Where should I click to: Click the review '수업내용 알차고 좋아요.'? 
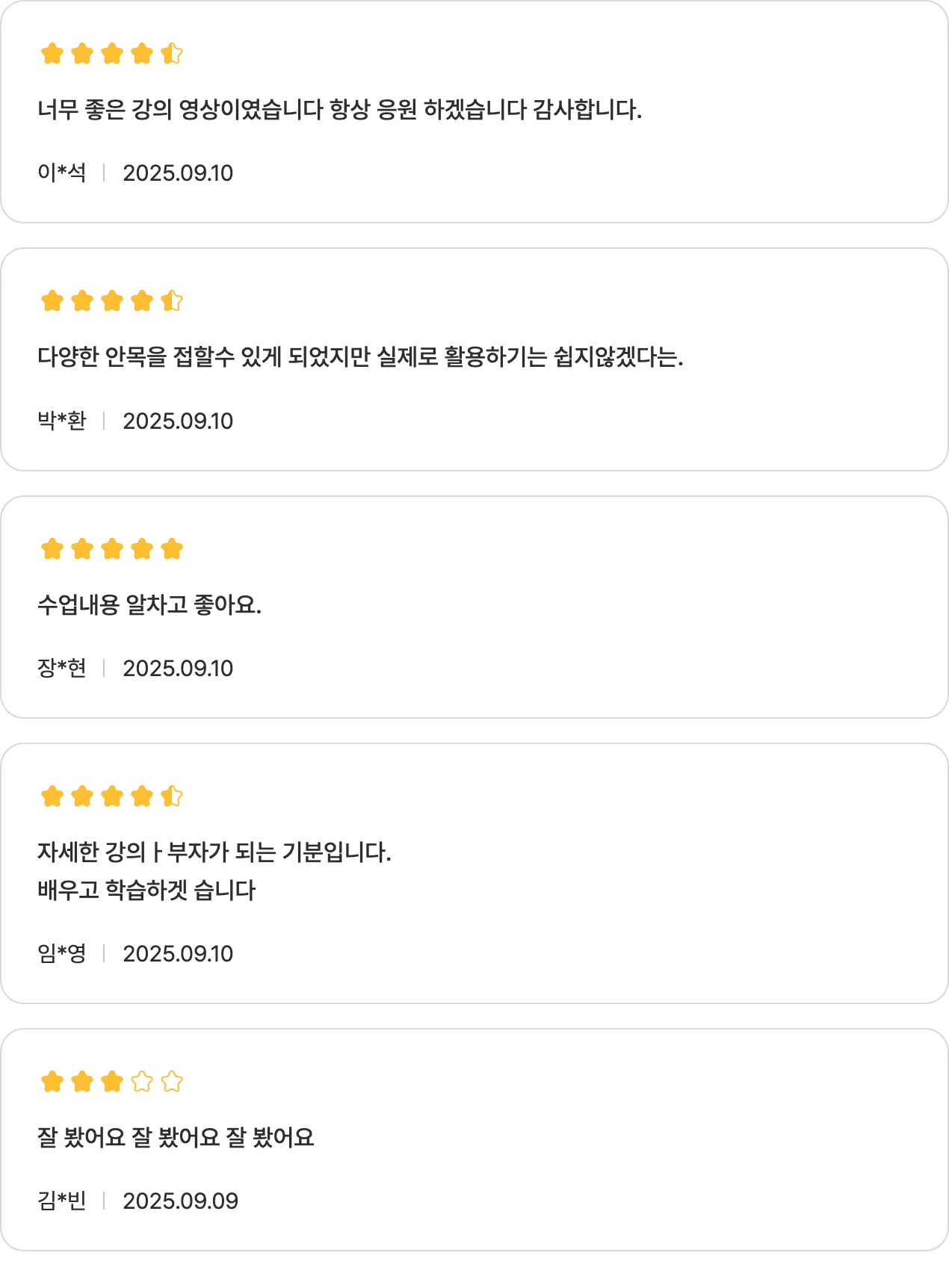coord(149,604)
